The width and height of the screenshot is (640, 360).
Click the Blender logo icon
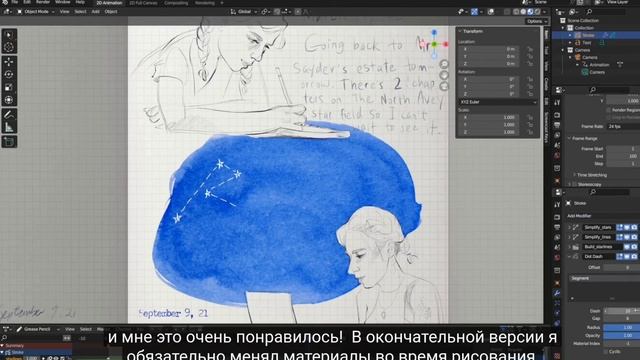pyautogui.click(x=4, y=2)
